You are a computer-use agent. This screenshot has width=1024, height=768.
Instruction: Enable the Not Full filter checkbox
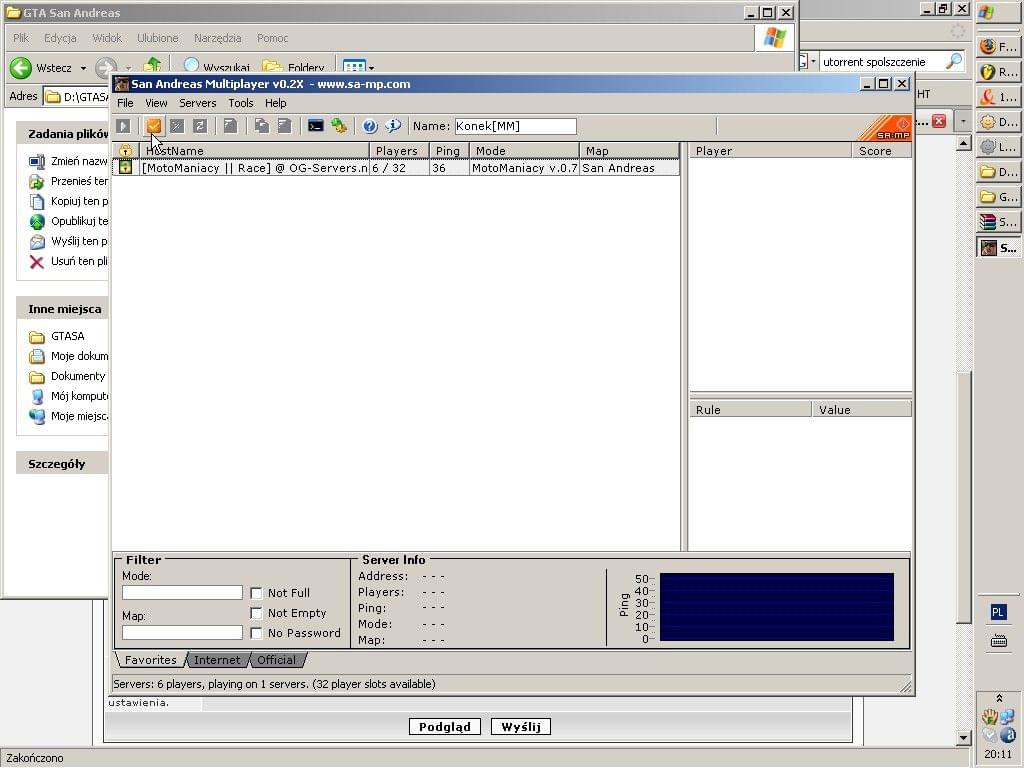257,593
